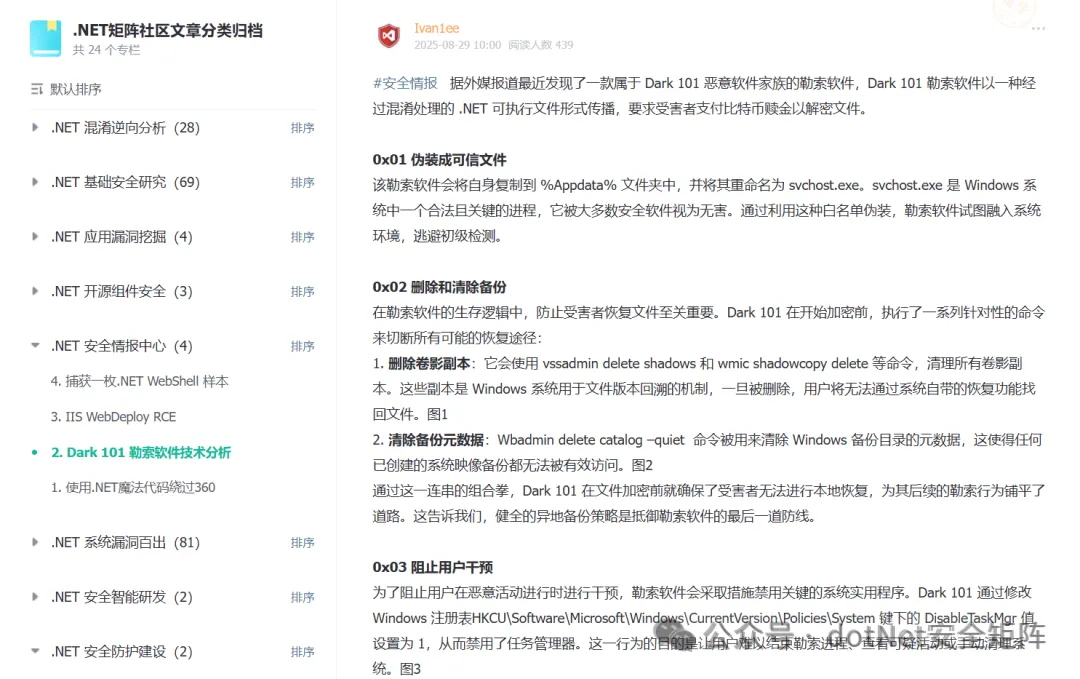Expand the .NET 开源组件安全 category
Viewport: 1080px width, 679px height.
click(35, 291)
